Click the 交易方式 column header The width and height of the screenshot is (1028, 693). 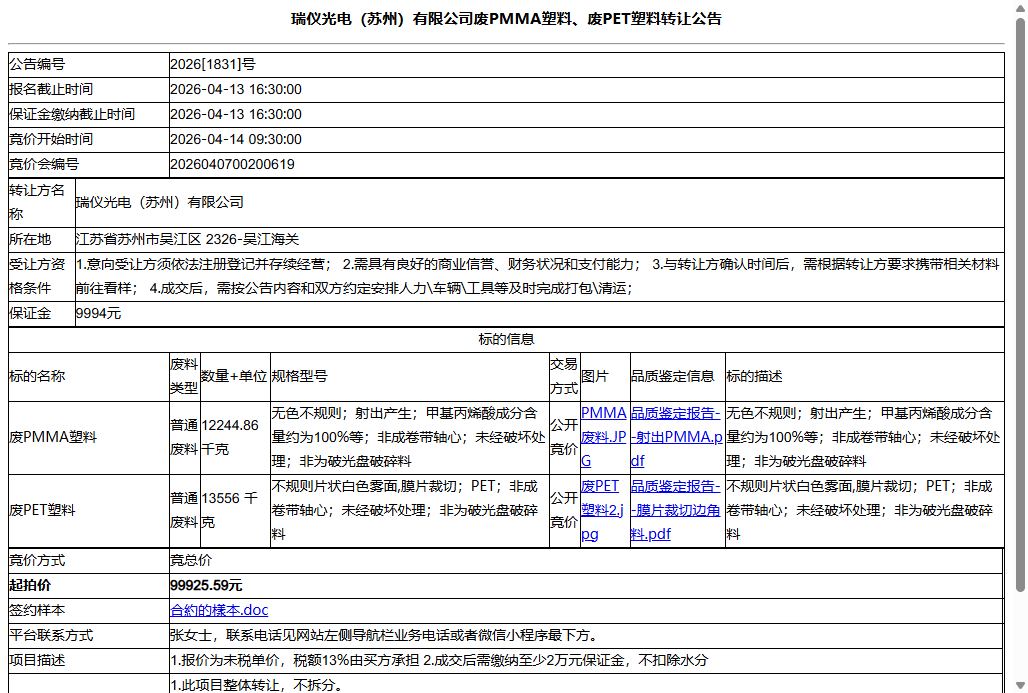point(564,376)
